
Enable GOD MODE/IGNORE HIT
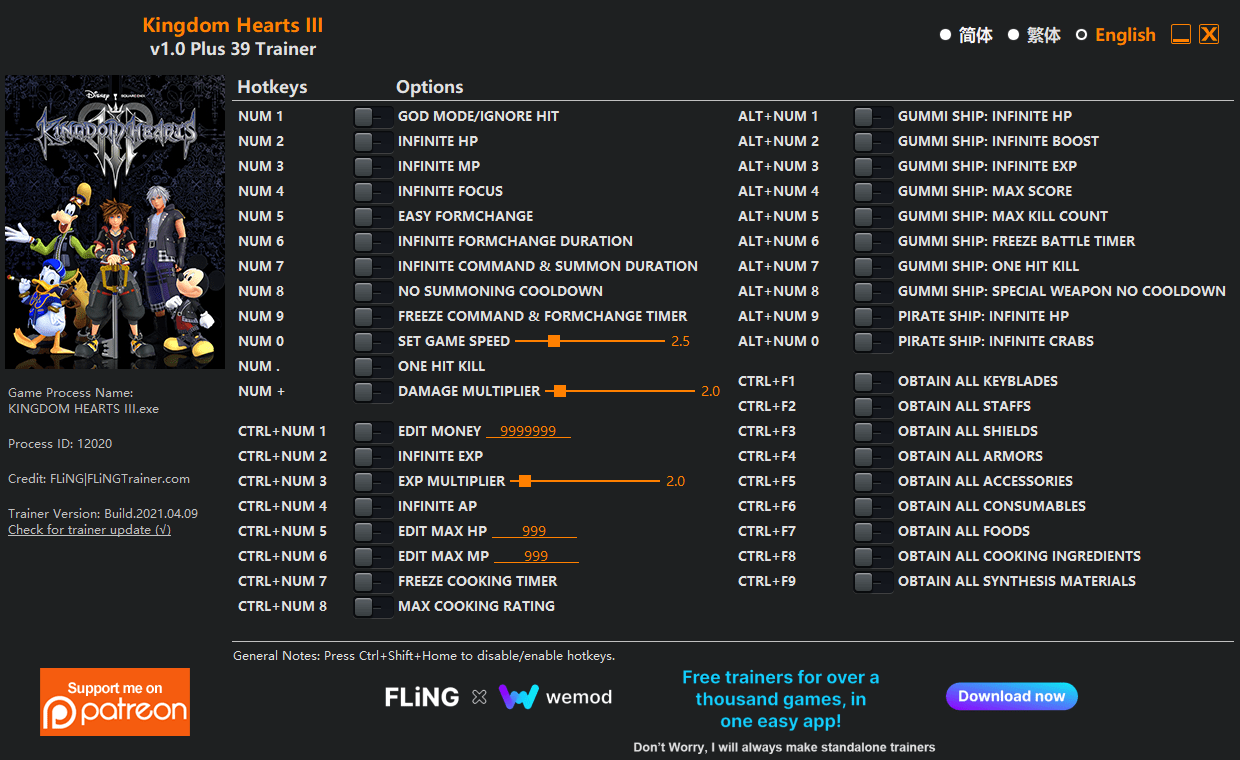(373, 116)
